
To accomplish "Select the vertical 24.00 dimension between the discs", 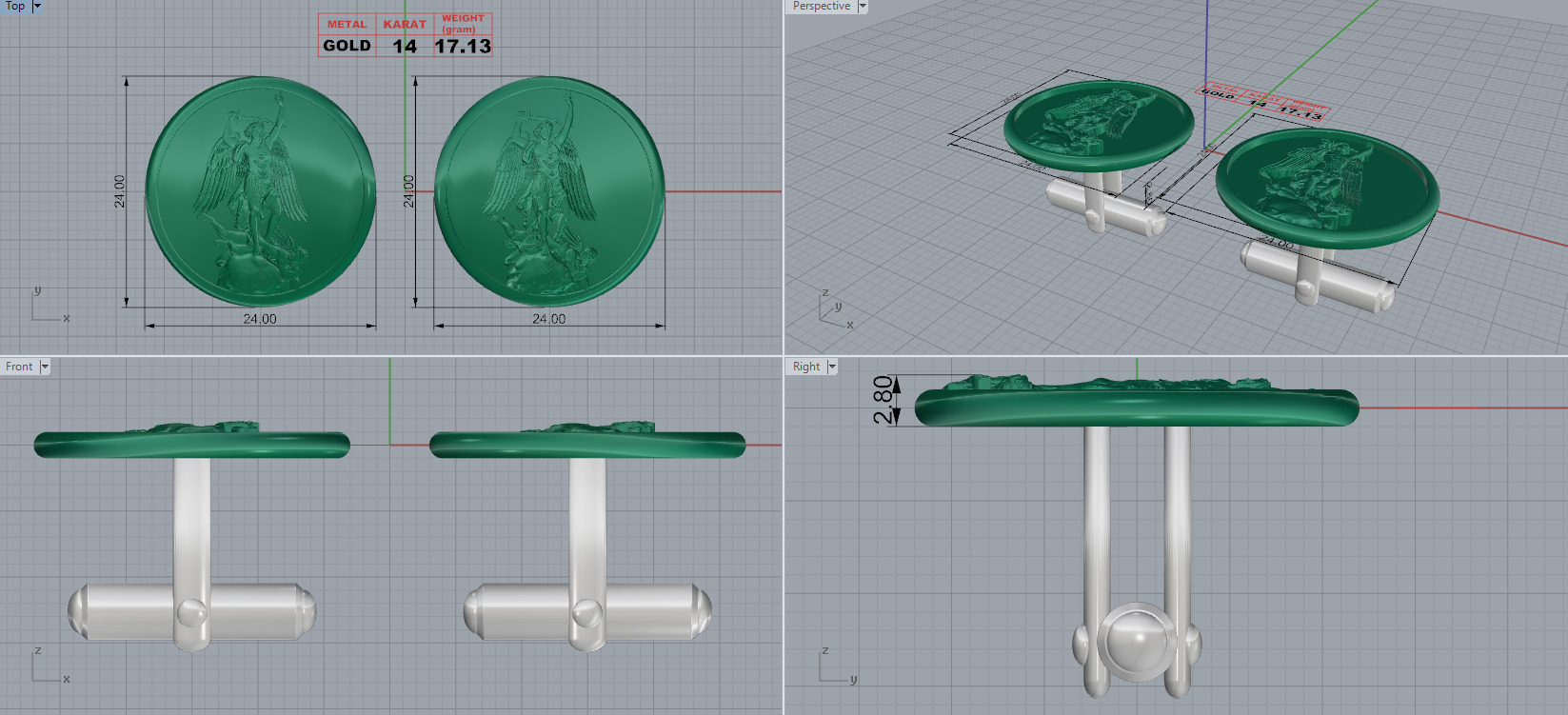I will 408,191.
